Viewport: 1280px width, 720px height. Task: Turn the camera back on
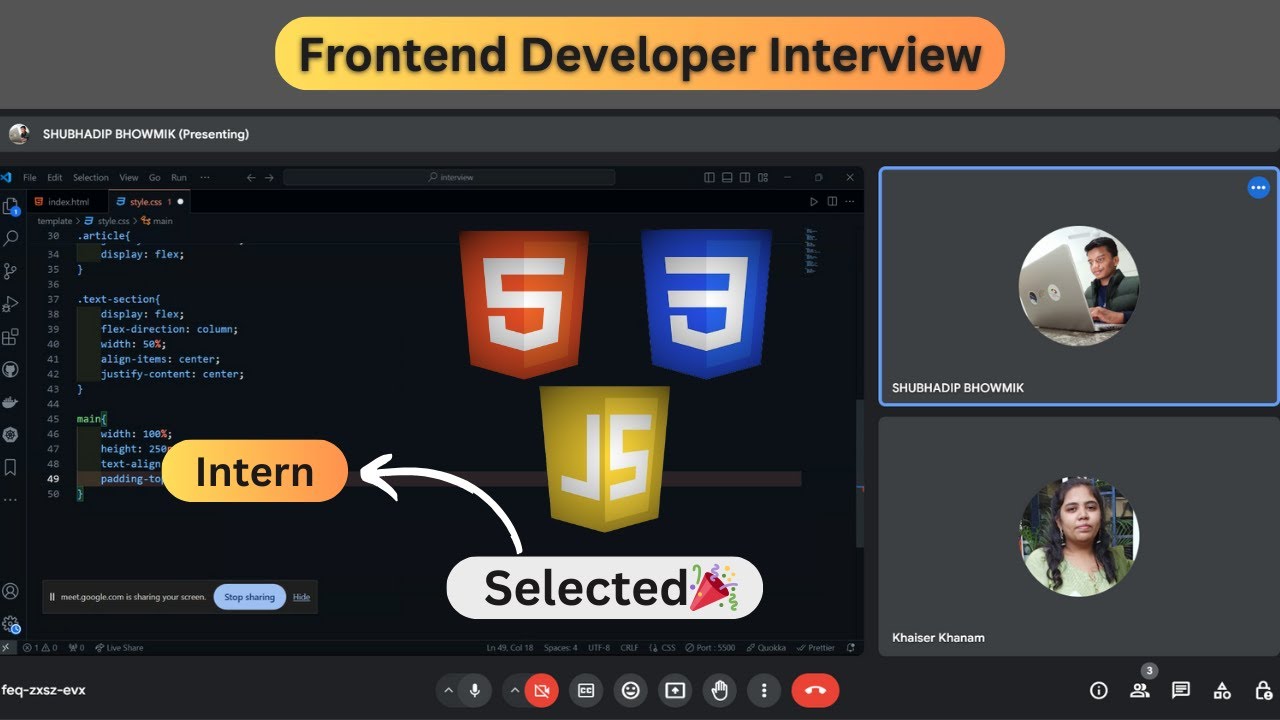pyautogui.click(x=542, y=690)
